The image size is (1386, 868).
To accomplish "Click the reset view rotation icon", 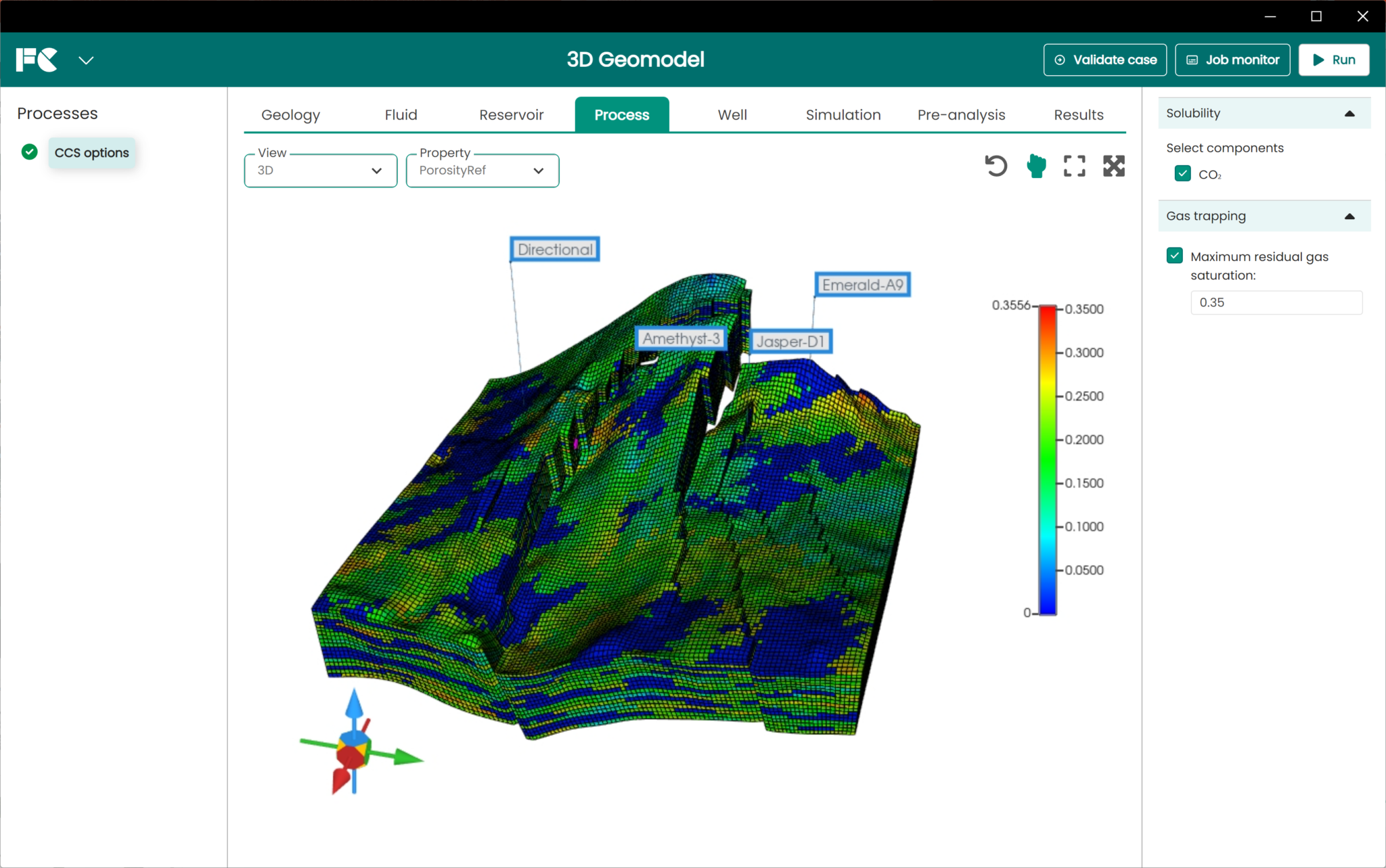I will [996, 166].
